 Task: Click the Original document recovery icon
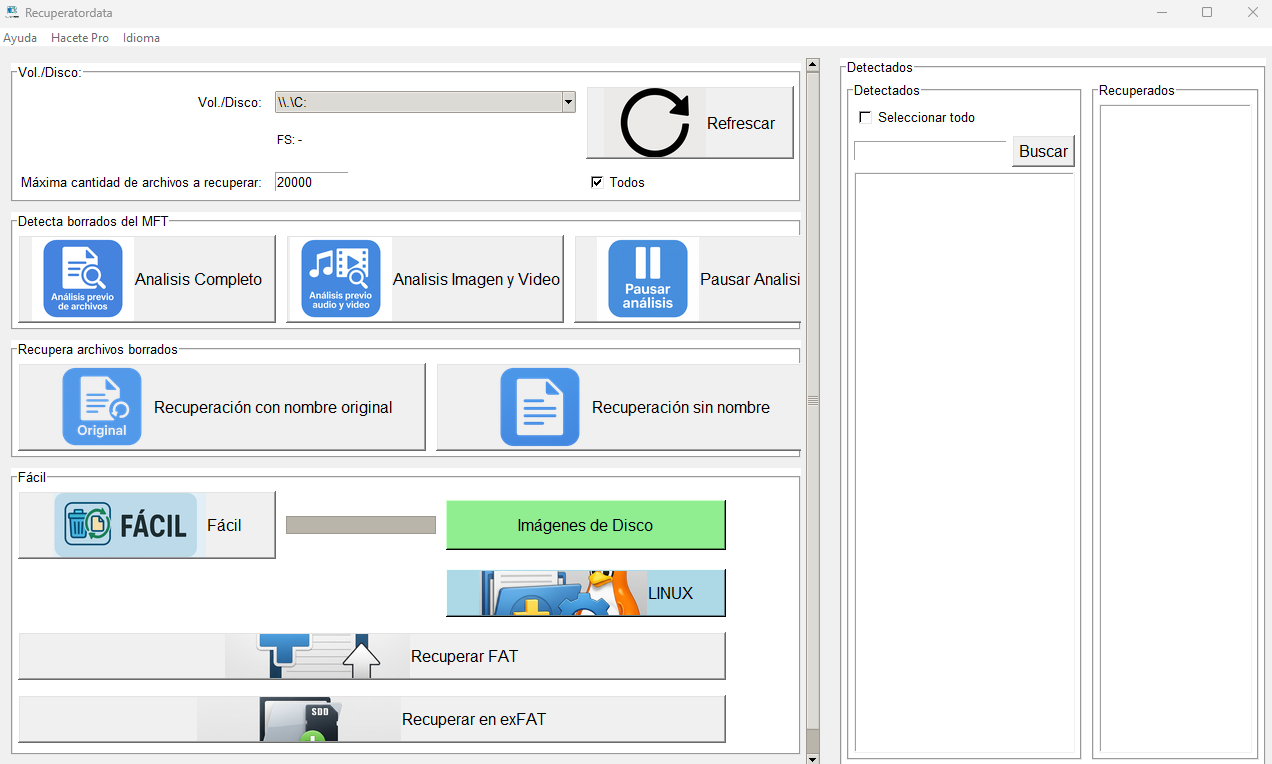(102, 407)
